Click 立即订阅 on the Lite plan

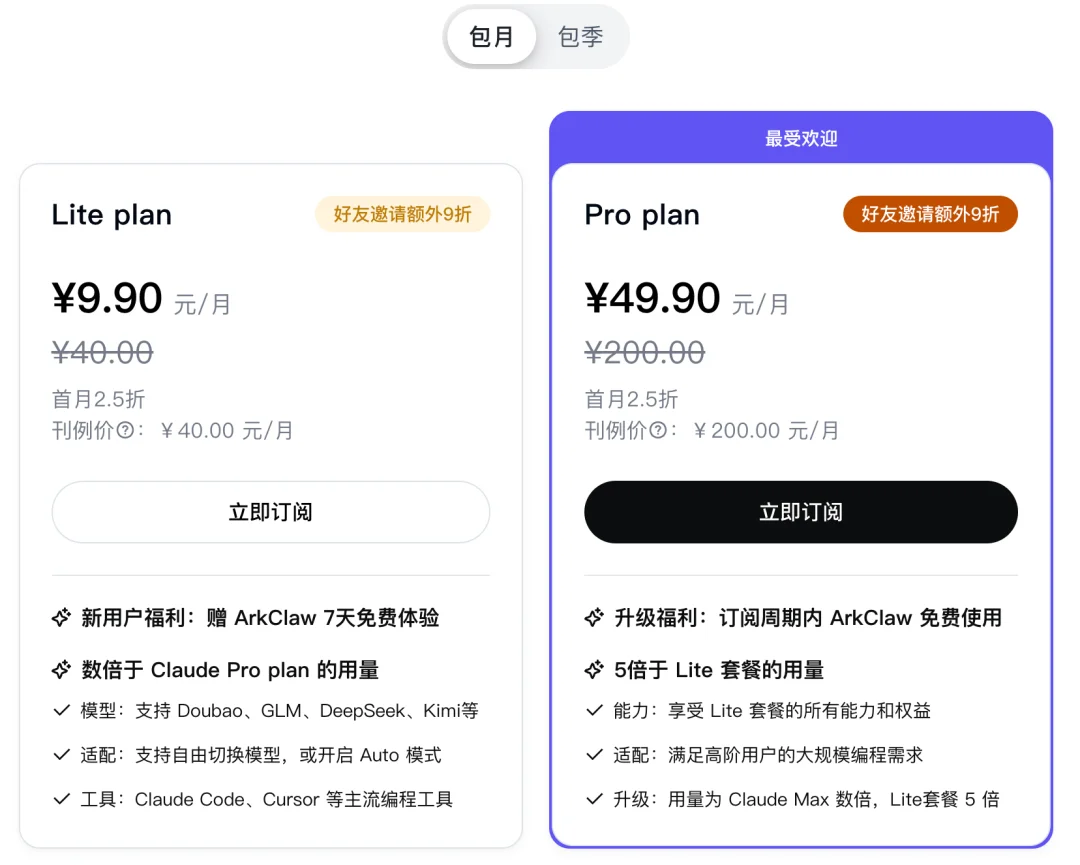pos(271,512)
